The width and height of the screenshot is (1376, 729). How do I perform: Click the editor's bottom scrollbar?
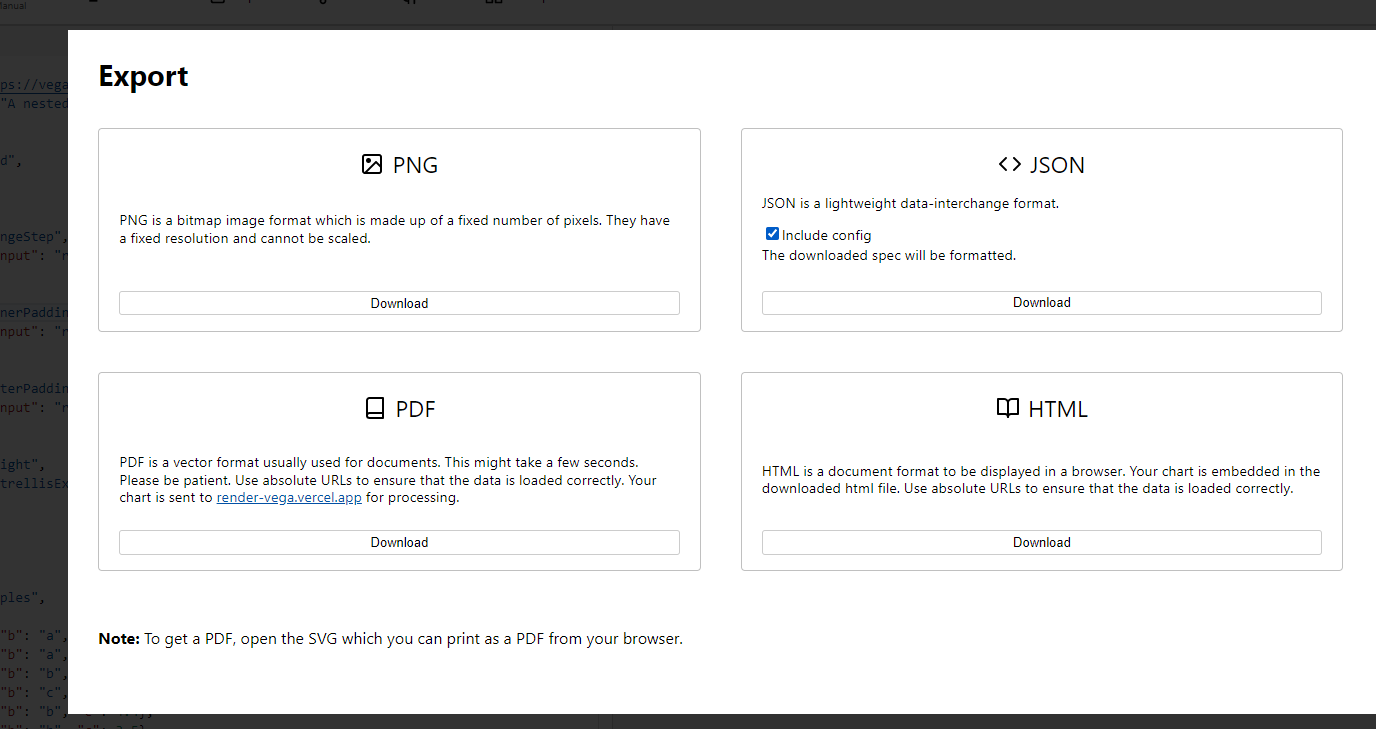pyautogui.click(x=300, y=724)
